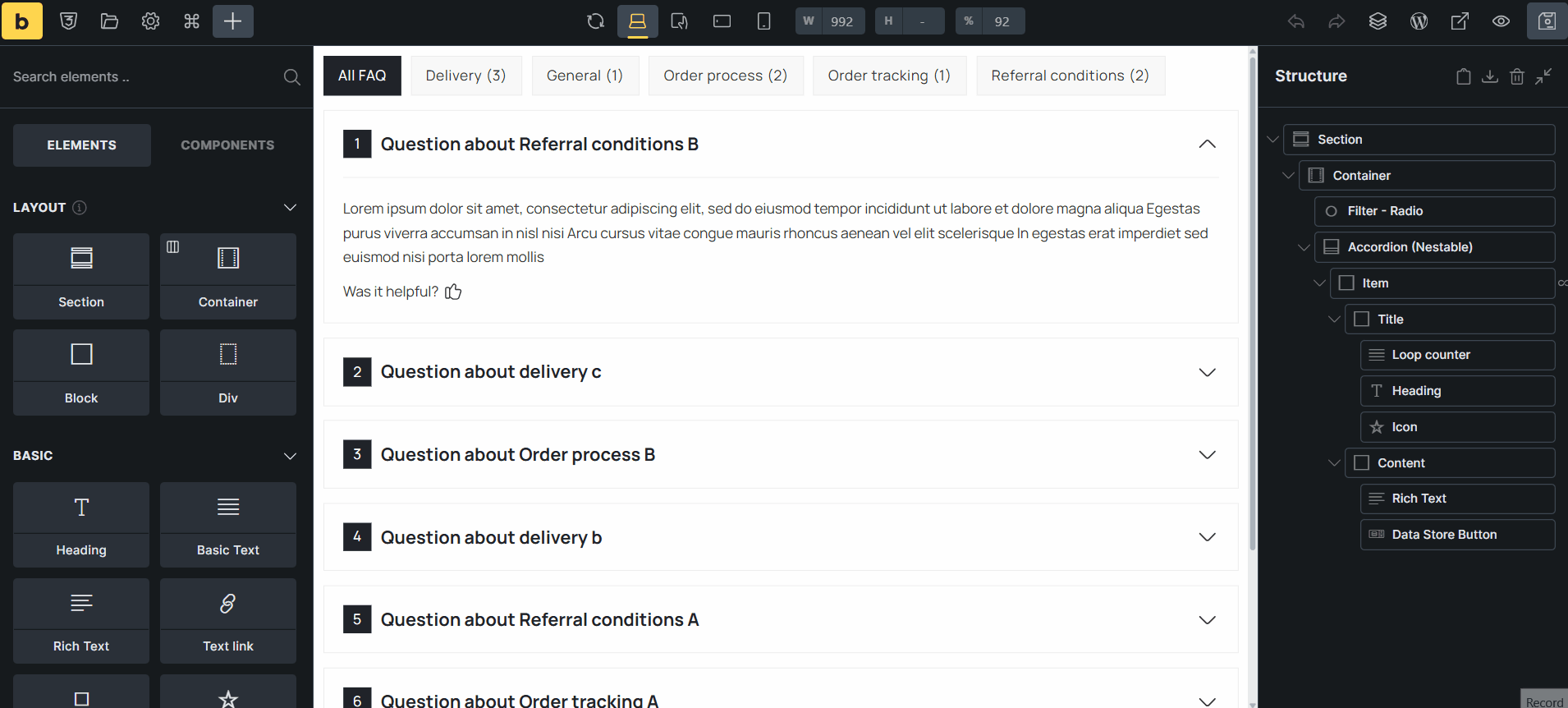Select the Order process (2) filter
The width and height of the screenshot is (1568, 708).
click(x=725, y=76)
